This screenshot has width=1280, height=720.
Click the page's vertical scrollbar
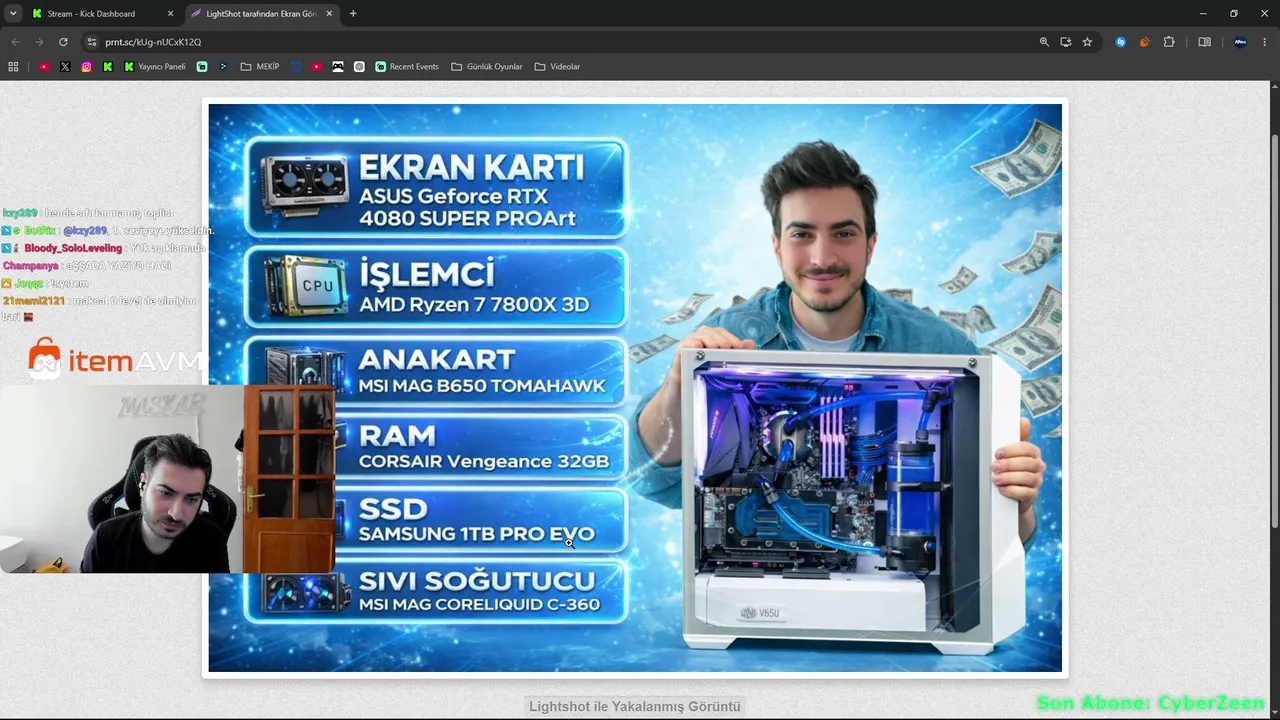pos(1275,330)
